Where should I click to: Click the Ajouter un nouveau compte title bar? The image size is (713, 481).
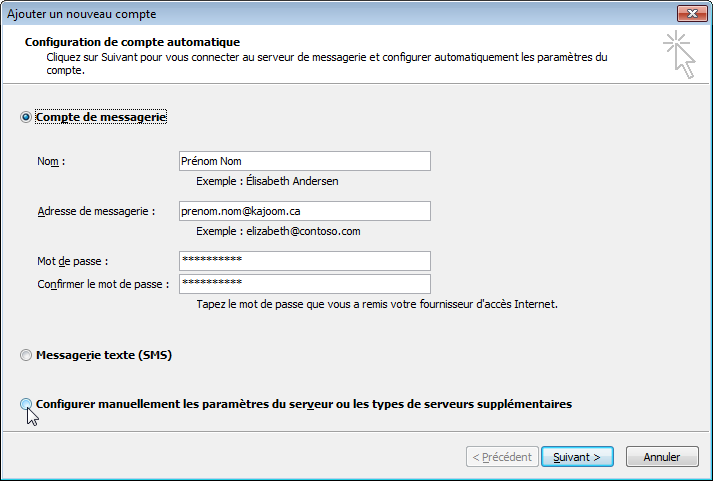[336, 14]
